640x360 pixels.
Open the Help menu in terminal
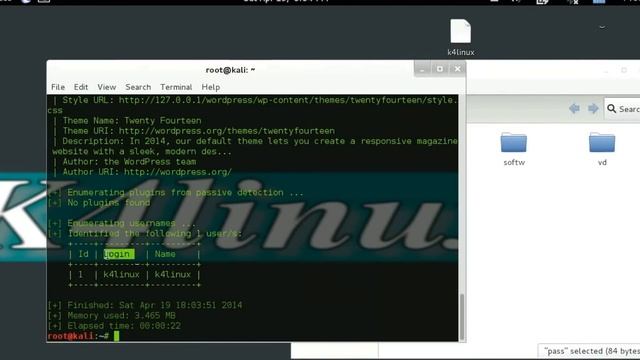(211, 87)
